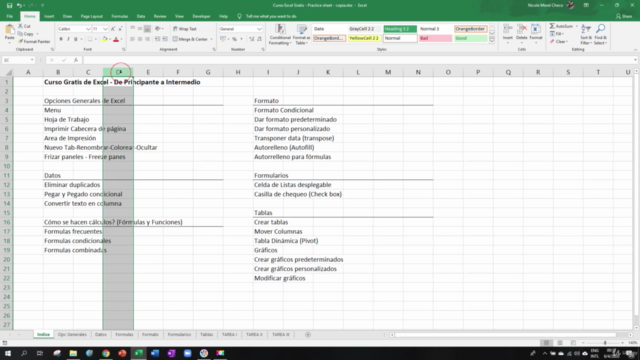
Task: Click the Find & Select magnifier icon
Action: click(600, 29)
